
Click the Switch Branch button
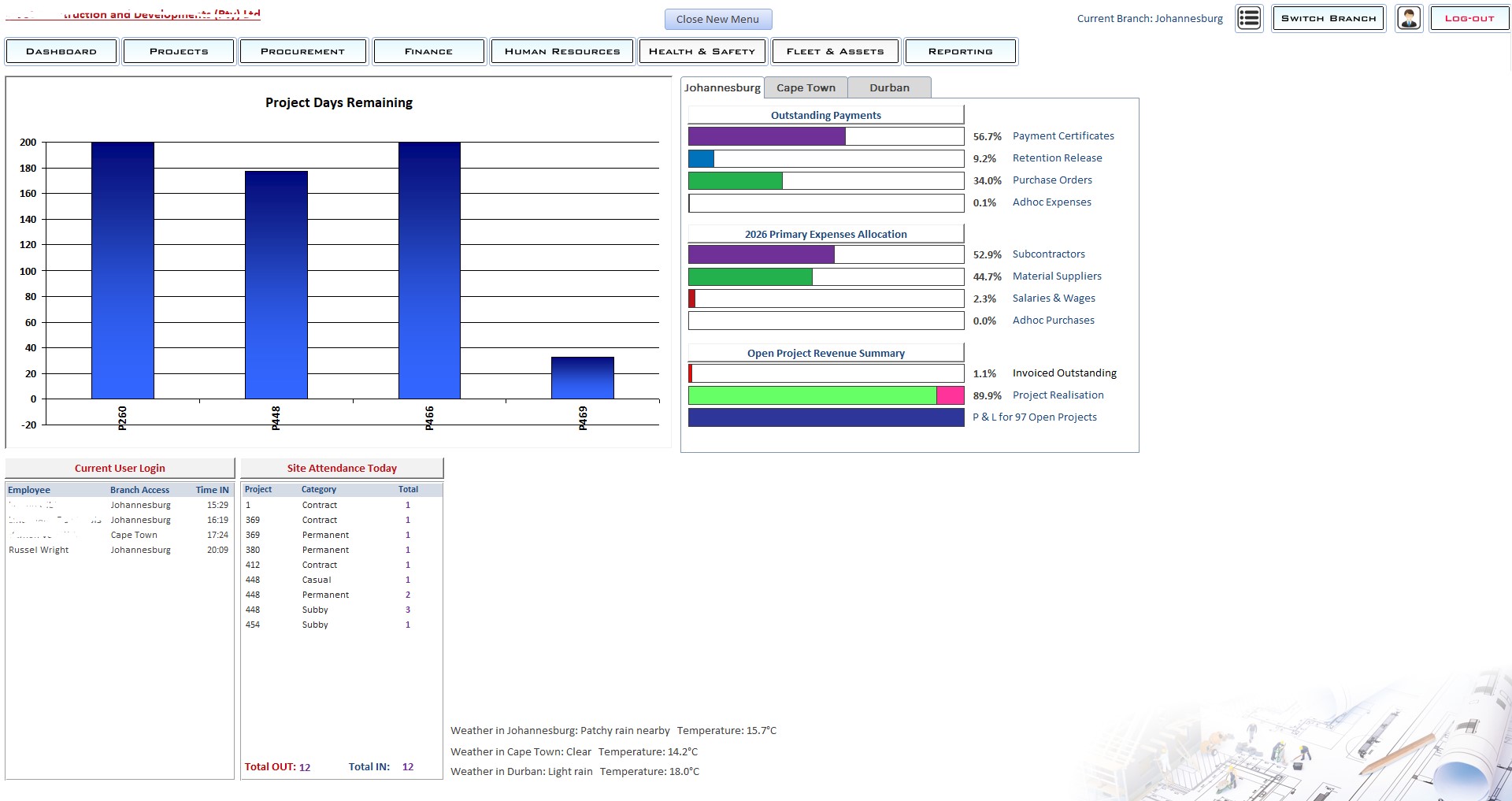click(1329, 18)
